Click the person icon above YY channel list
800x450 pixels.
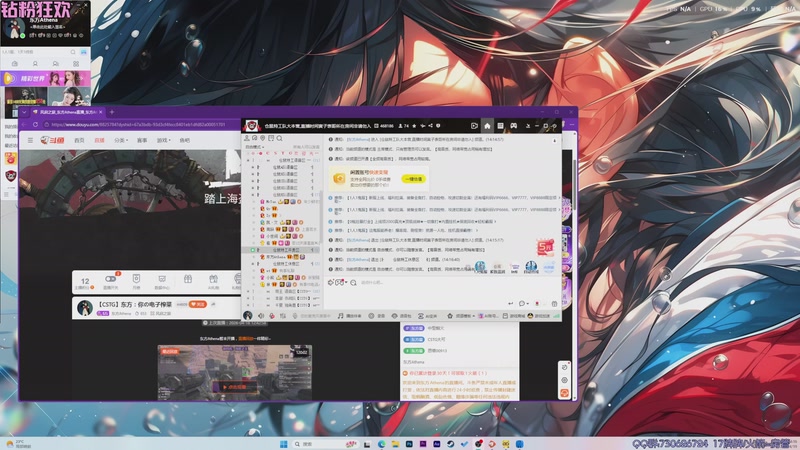coord(247,138)
